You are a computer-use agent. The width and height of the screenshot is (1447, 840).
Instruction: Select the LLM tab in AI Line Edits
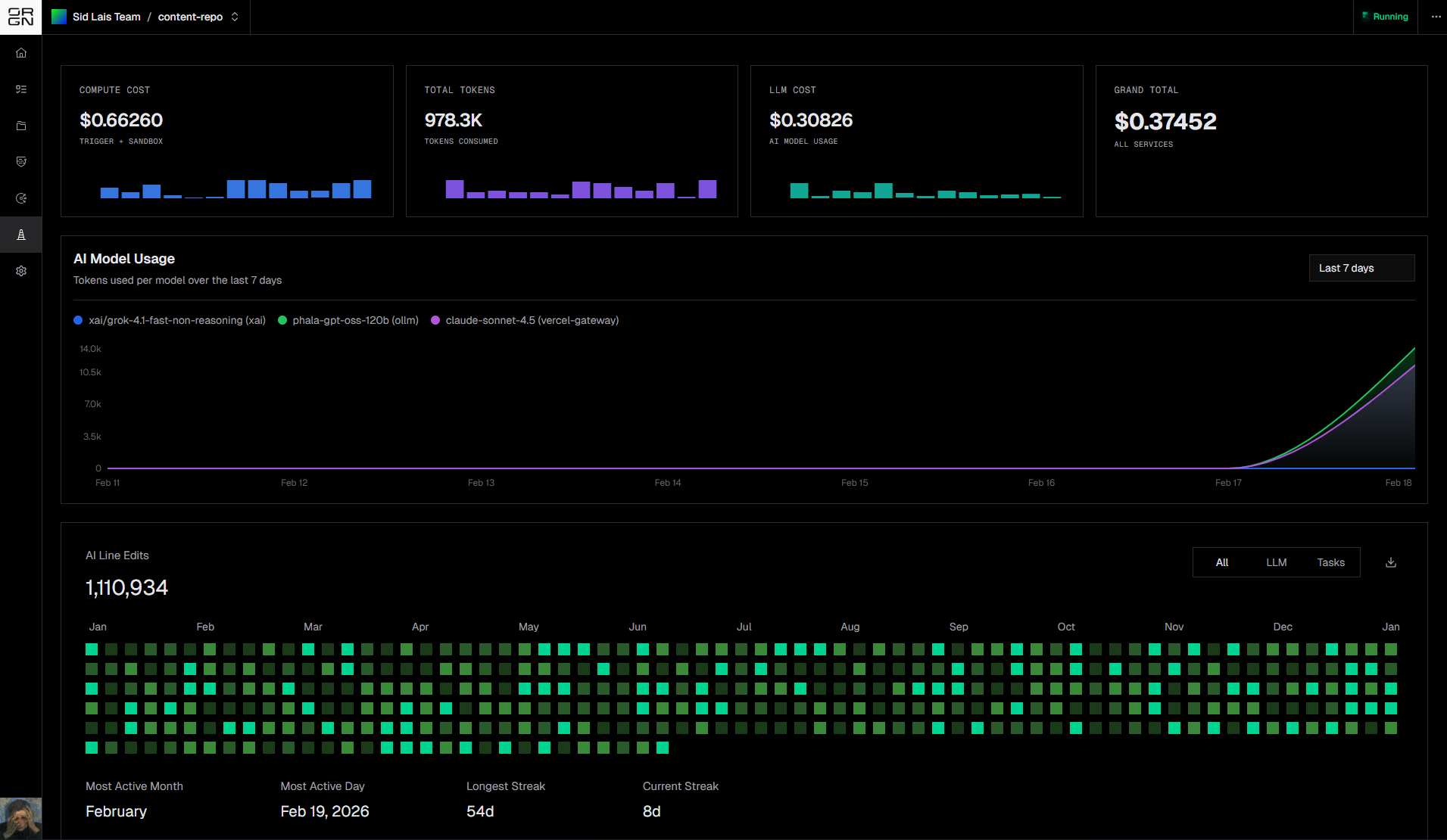[1277, 562]
